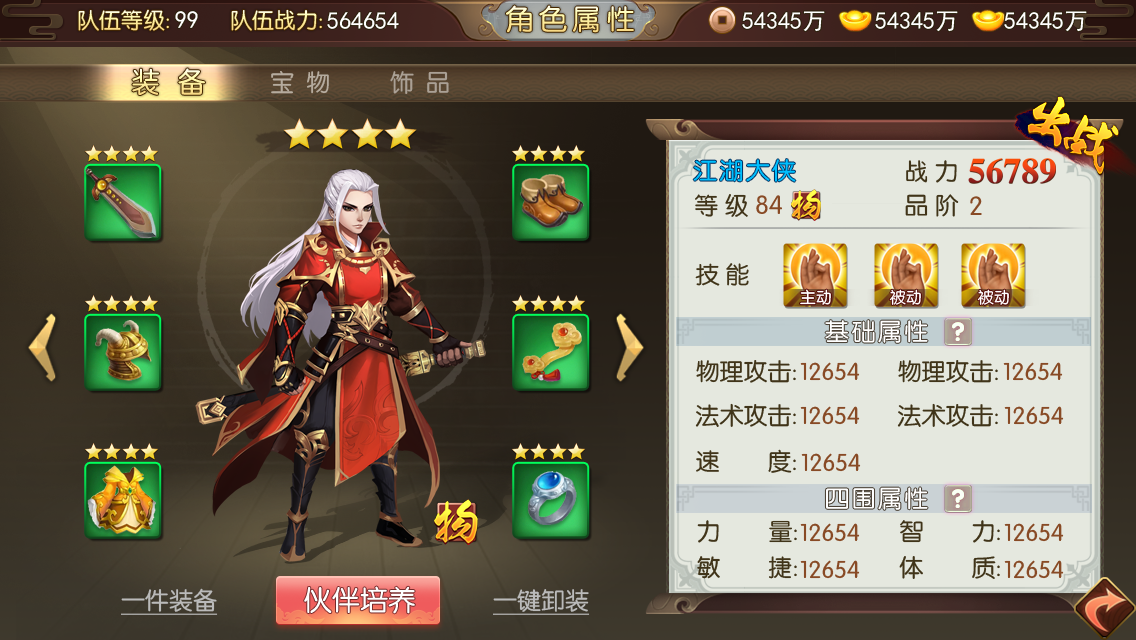This screenshot has width=1136, height=640.
Task: Click the 伙伴培养 button
Action: (x=358, y=600)
